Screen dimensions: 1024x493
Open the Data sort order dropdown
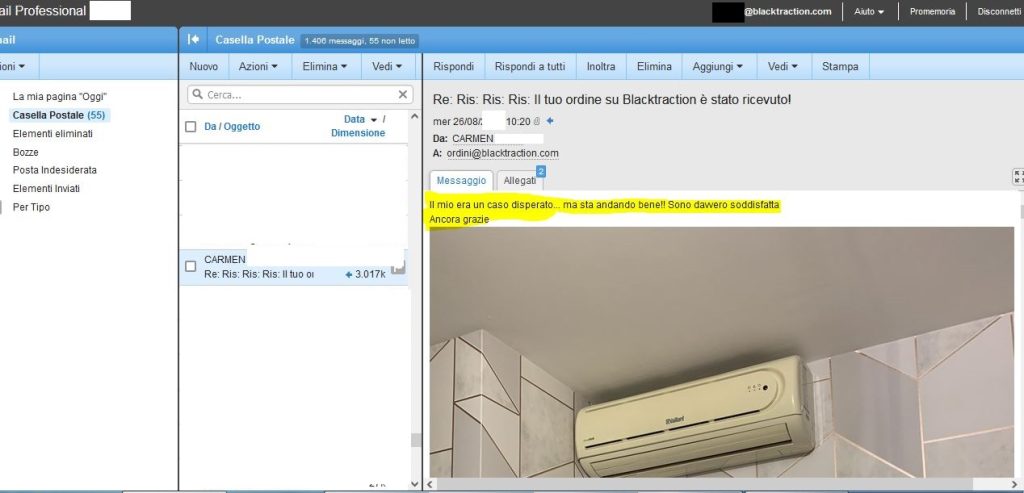[373, 120]
